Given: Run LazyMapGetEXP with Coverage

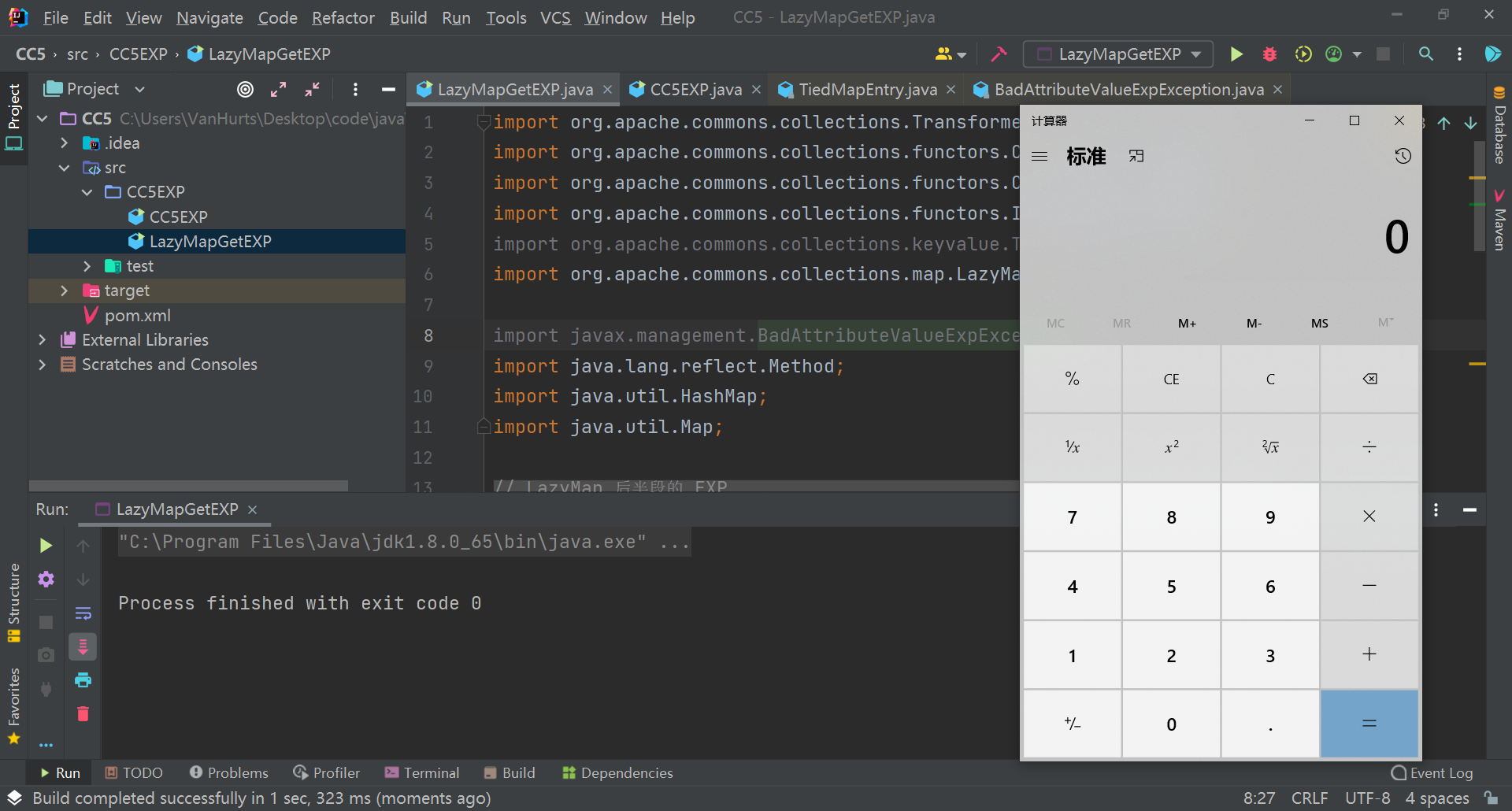Looking at the screenshot, I should 1303,54.
